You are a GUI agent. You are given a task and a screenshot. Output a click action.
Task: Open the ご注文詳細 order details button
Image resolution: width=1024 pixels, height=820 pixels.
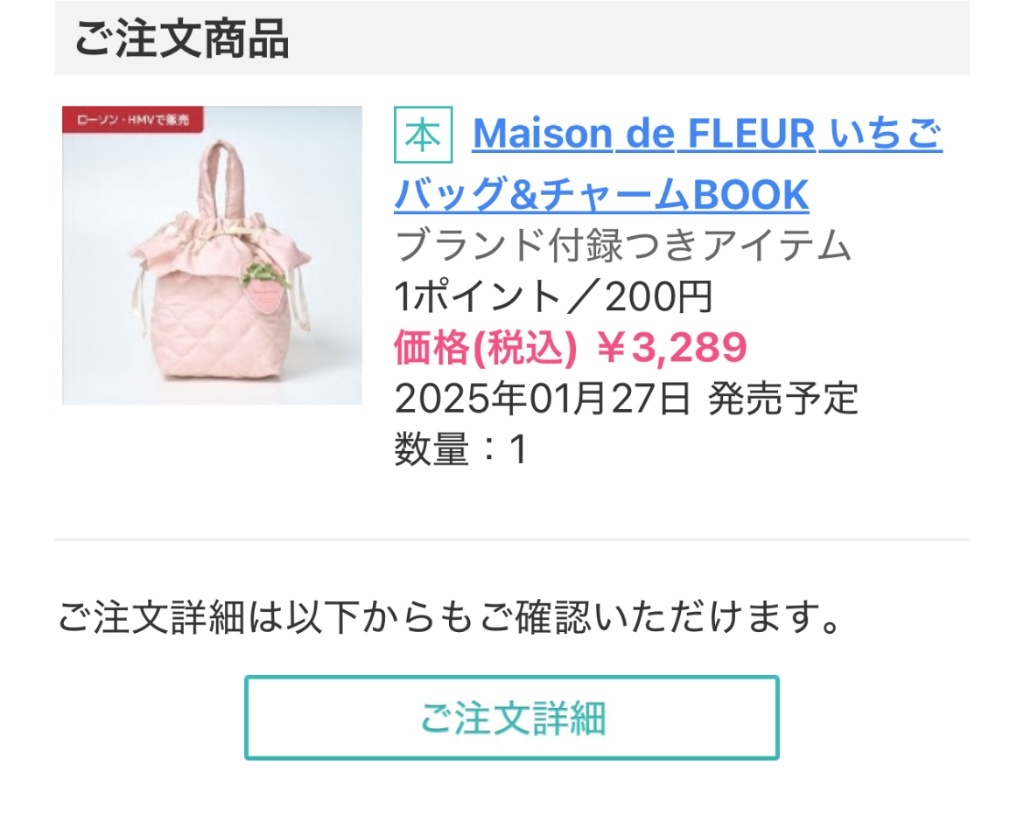(x=512, y=718)
